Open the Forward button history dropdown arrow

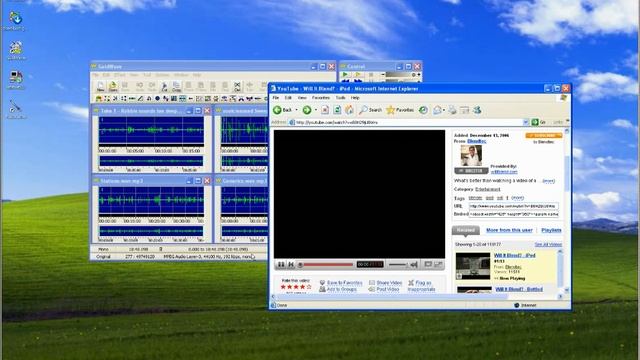point(316,110)
